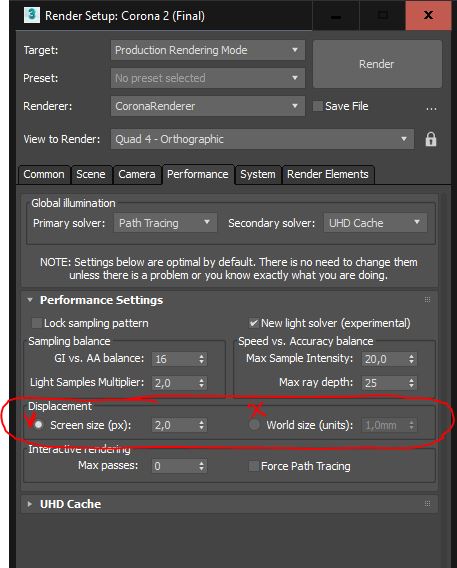This screenshot has width=457, height=568.
Task: Click the Light Samples Multiplier value field
Action: pos(175,383)
